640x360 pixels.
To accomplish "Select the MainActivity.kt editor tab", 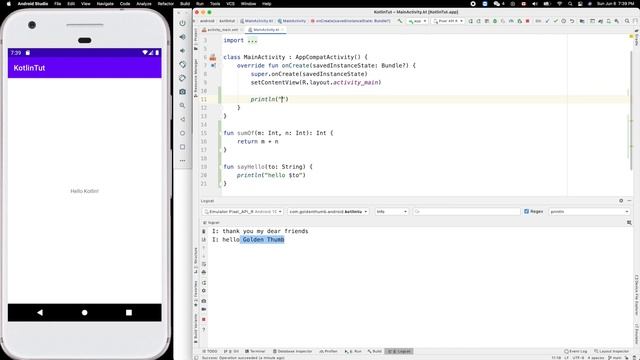I will (266, 30).
